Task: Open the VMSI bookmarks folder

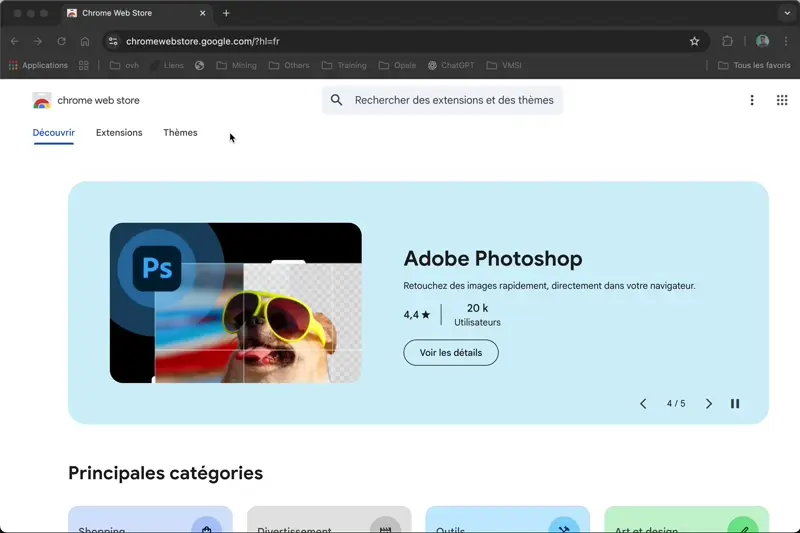Action: pyautogui.click(x=504, y=65)
